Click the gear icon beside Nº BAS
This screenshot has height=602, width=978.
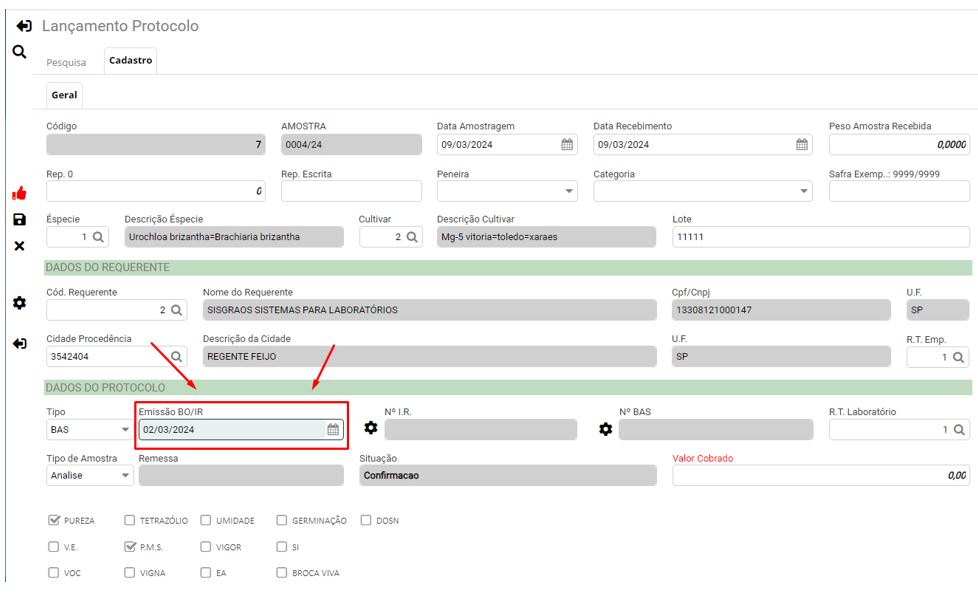[605, 429]
